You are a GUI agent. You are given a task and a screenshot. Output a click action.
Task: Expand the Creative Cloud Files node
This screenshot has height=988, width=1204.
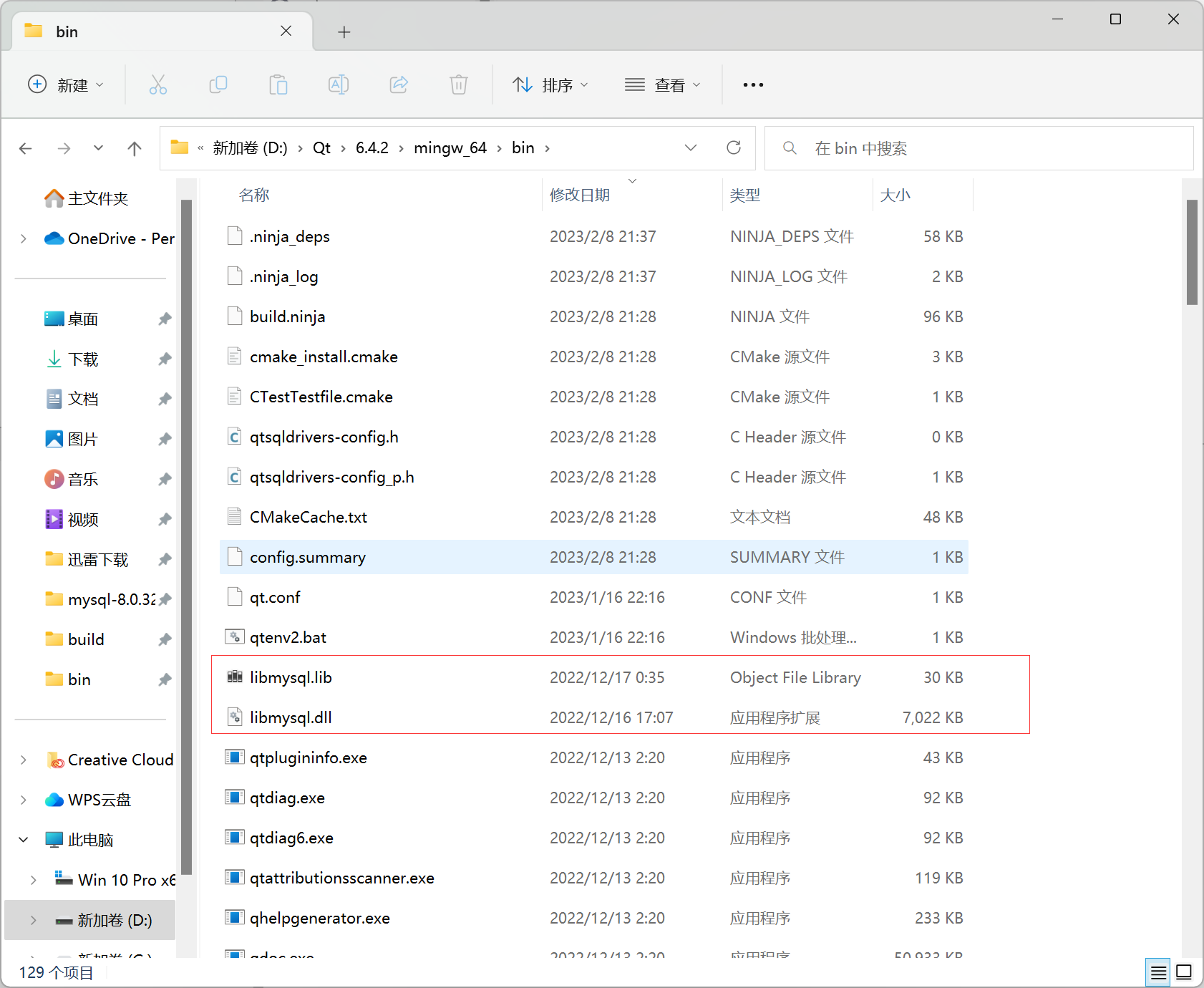pos(24,760)
